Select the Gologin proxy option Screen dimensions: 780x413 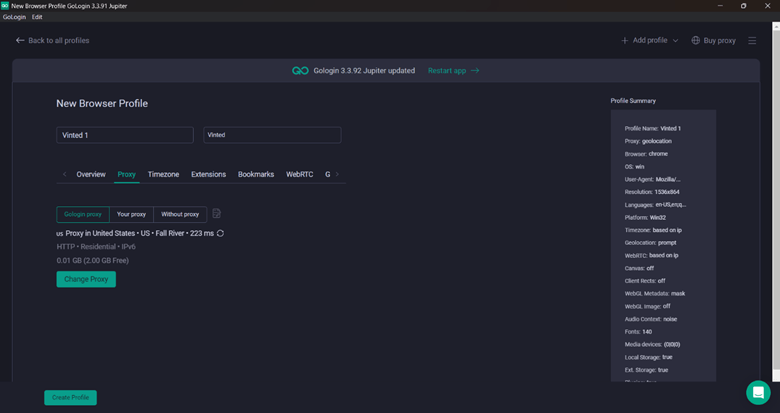point(83,214)
